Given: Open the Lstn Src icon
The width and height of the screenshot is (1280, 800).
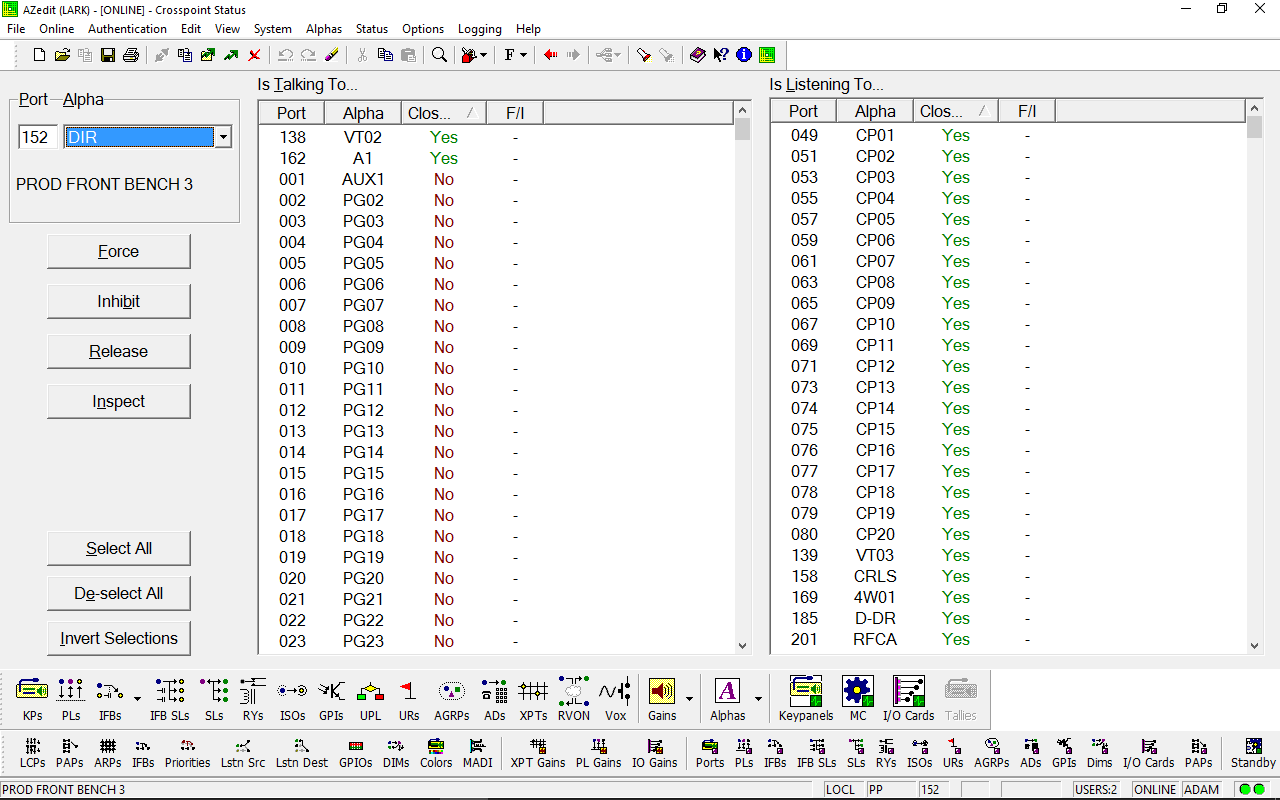Looking at the screenshot, I should pos(243,753).
